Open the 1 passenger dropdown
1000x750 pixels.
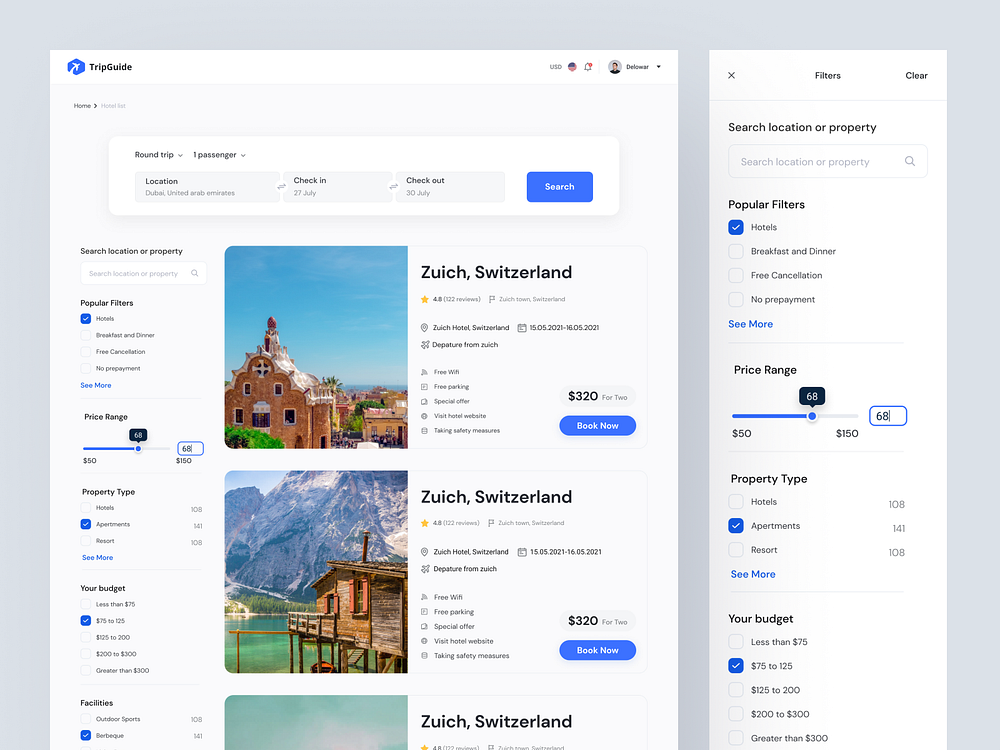(218, 155)
